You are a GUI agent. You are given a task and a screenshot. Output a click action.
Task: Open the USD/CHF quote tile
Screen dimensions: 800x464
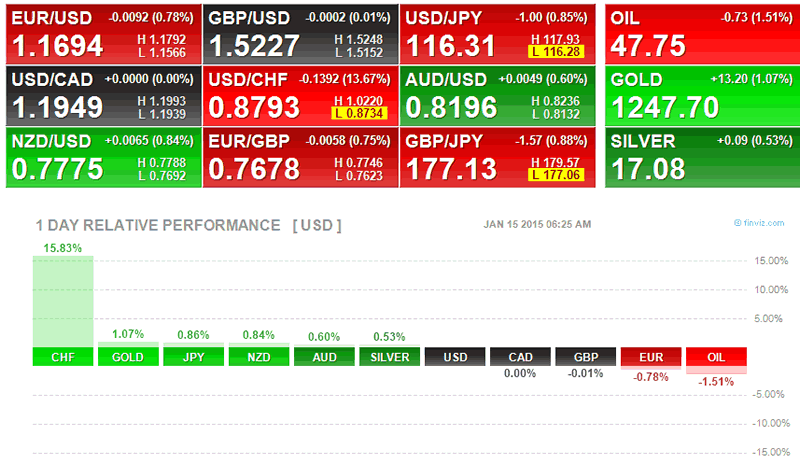(300, 96)
